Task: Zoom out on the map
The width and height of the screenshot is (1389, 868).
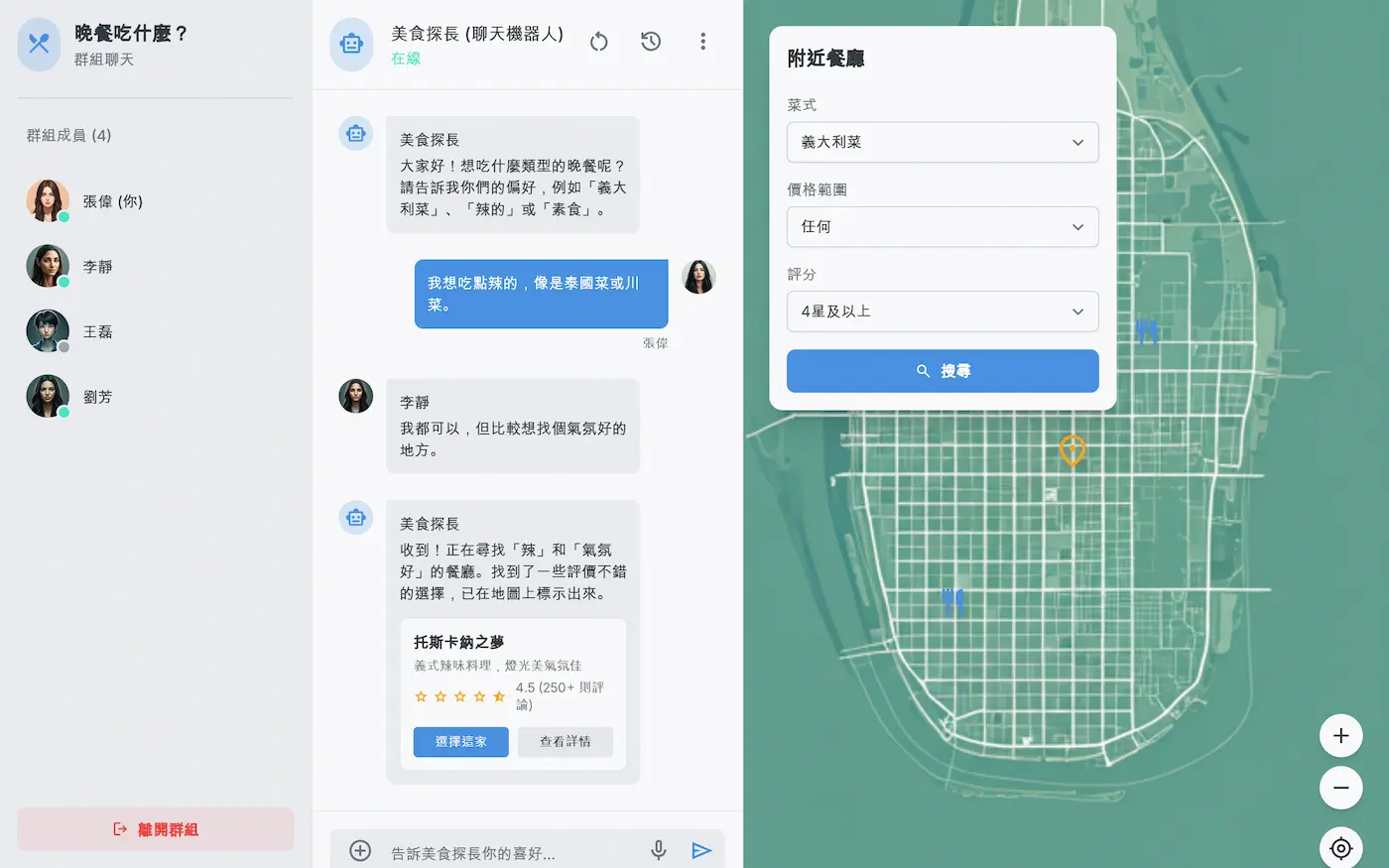Action: [x=1340, y=788]
